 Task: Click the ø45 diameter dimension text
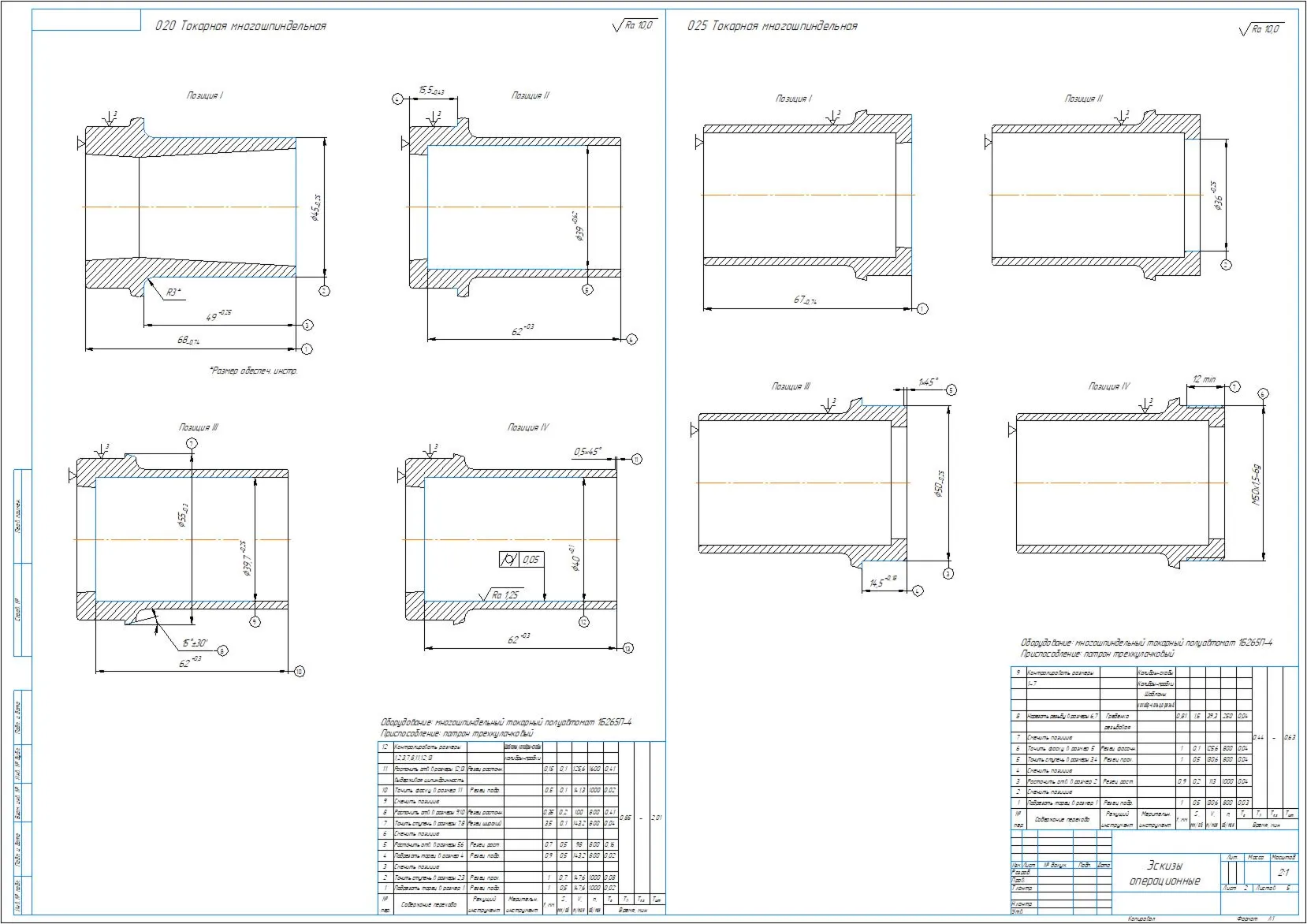pos(315,208)
